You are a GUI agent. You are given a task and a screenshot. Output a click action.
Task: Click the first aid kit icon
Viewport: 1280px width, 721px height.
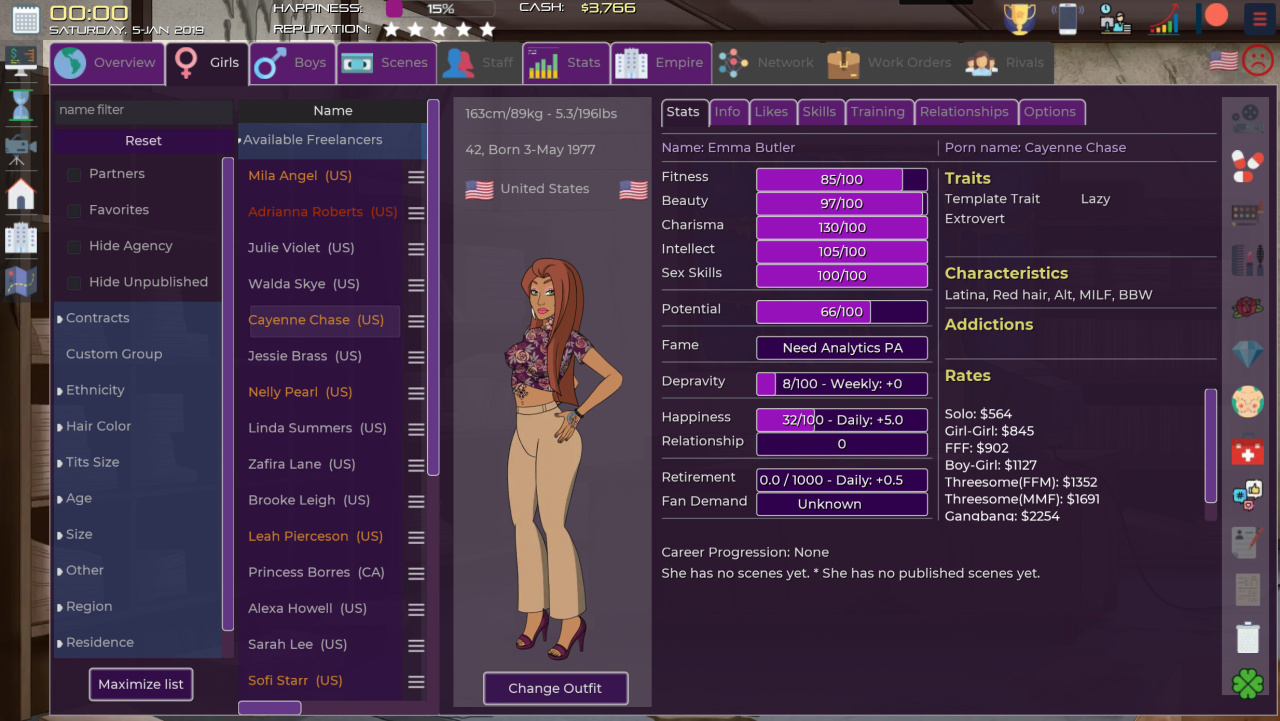click(x=1247, y=450)
